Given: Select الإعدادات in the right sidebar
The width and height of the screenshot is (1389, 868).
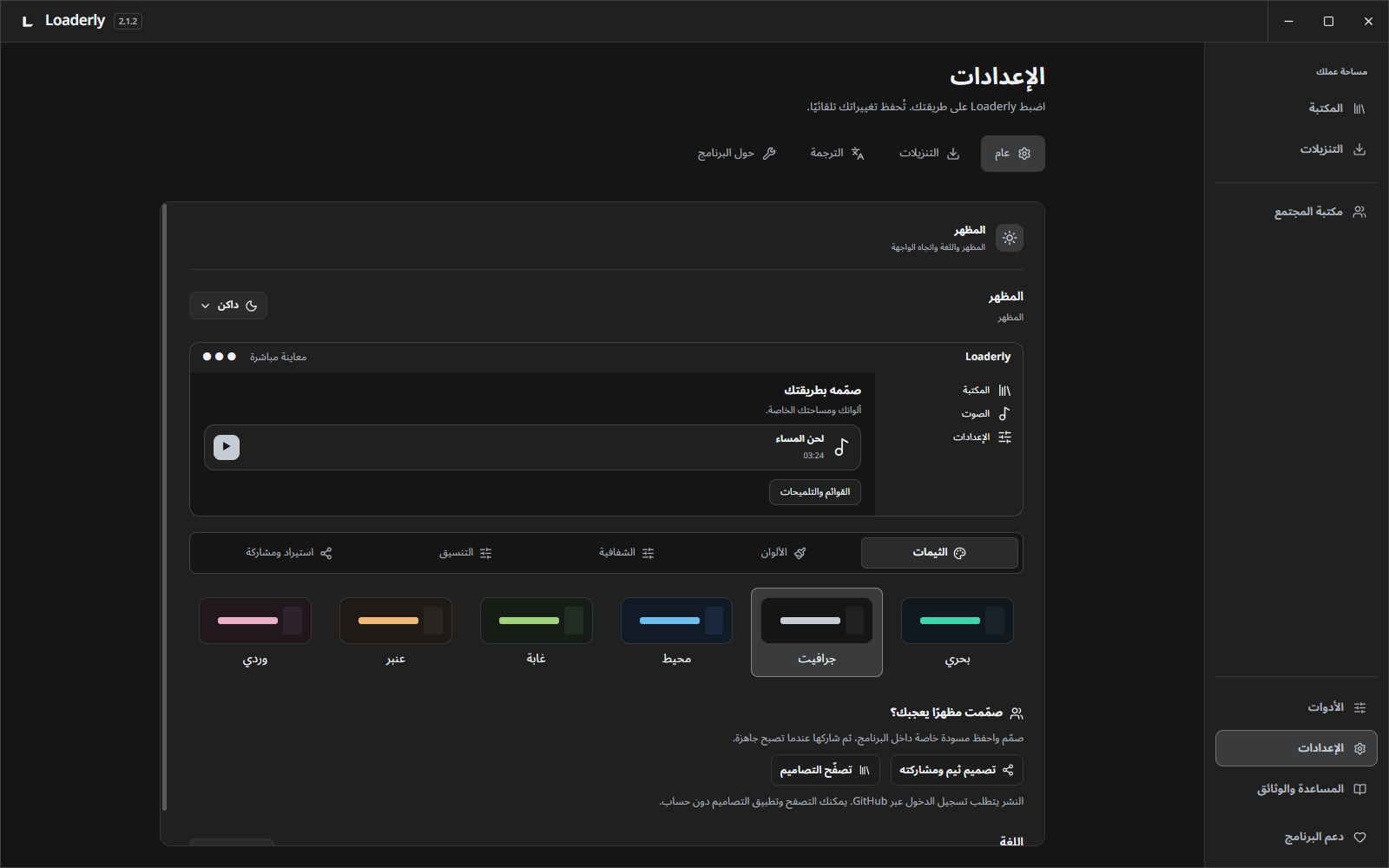Looking at the screenshot, I should coord(1296,748).
